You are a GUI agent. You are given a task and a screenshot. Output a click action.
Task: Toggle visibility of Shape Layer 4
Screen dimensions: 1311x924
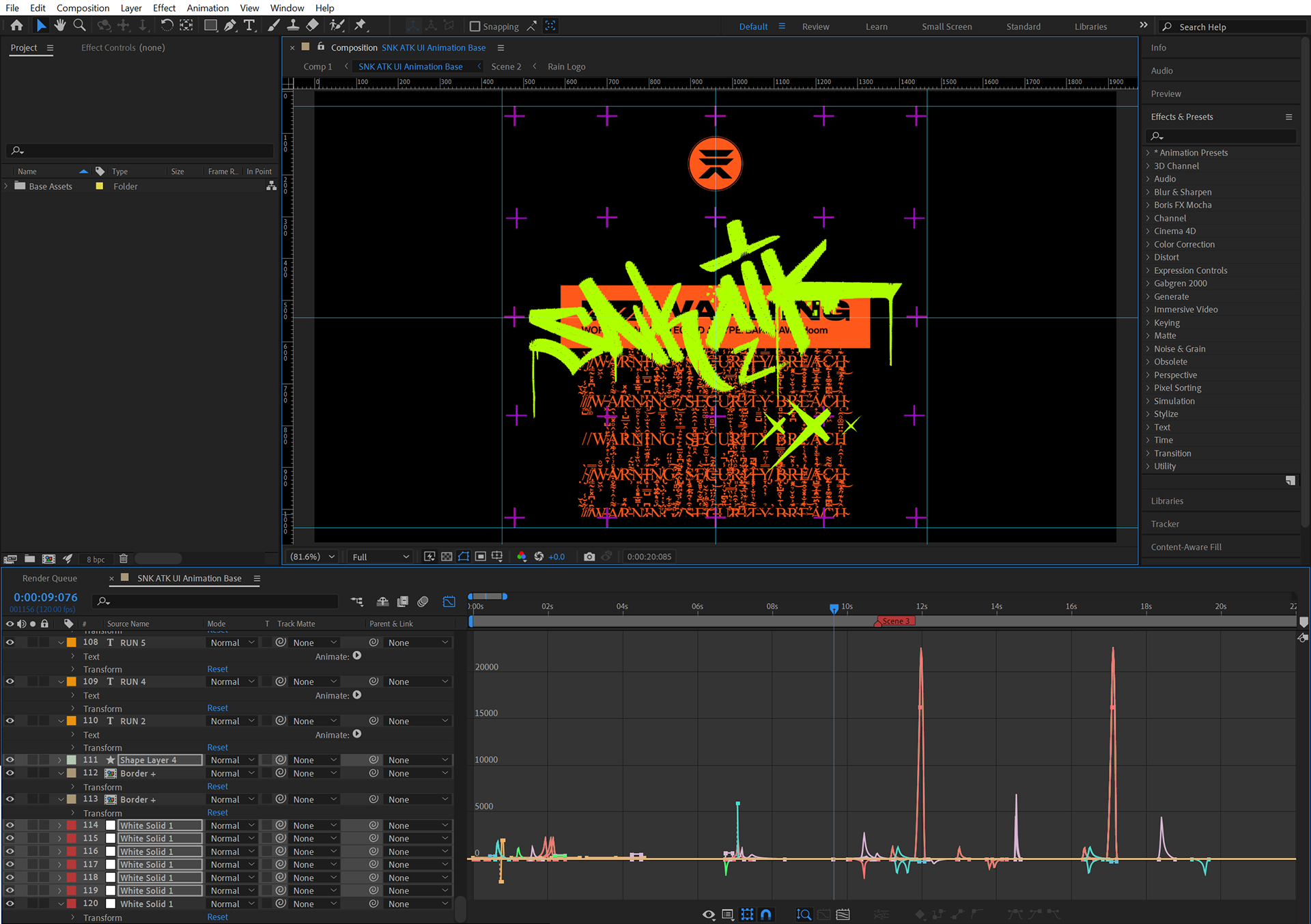click(10, 760)
